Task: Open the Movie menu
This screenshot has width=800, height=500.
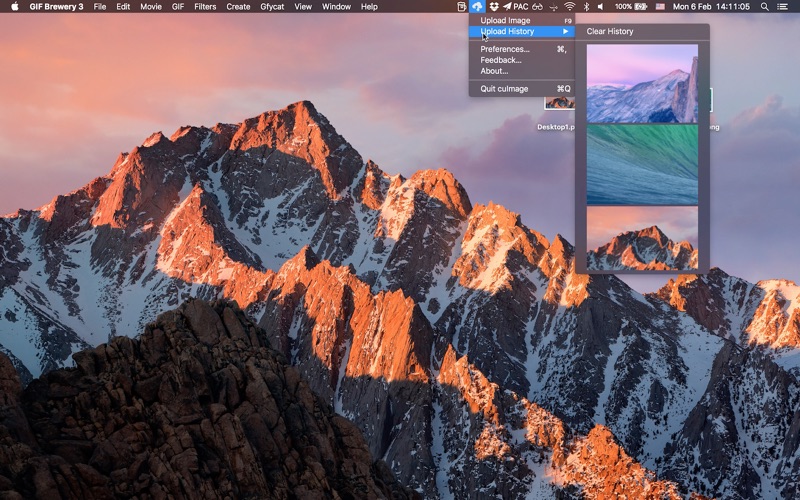Action: coord(151,7)
